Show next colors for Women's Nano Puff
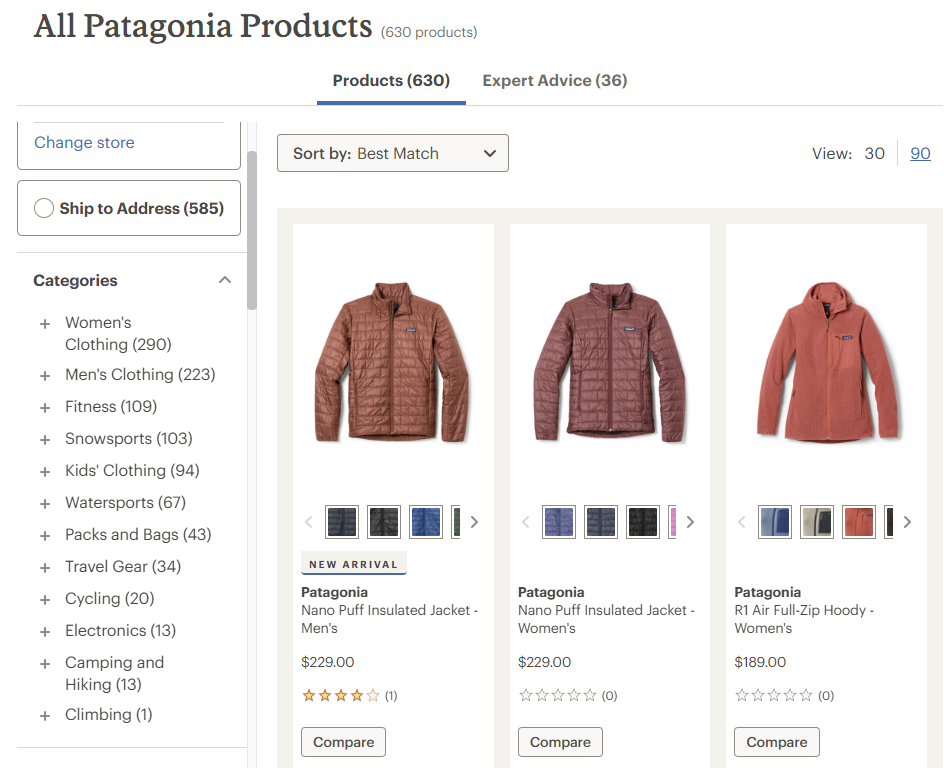Screen dimensions: 944x768 pos(691,522)
